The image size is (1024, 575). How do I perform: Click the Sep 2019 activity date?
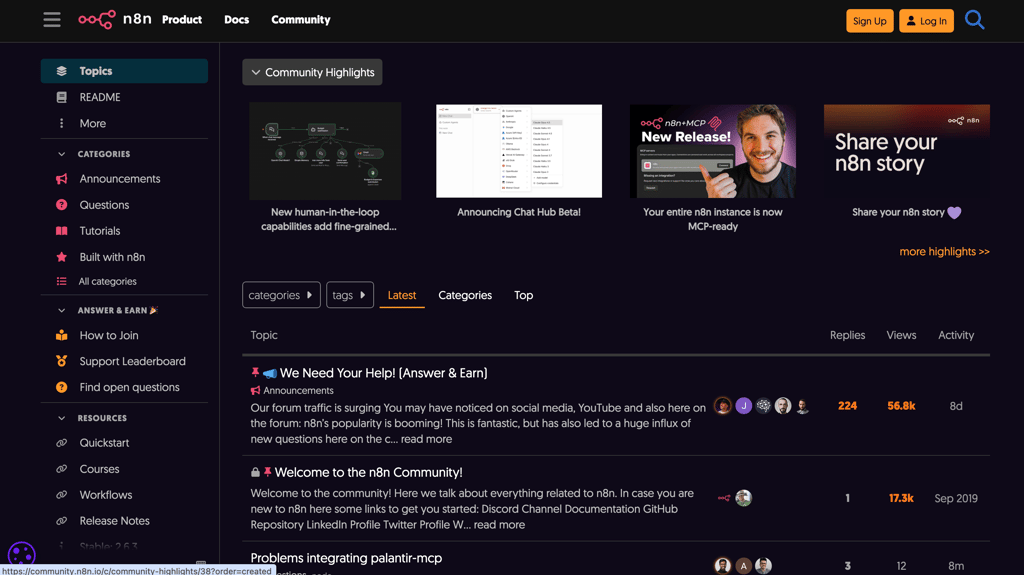[x=955, y=499]
